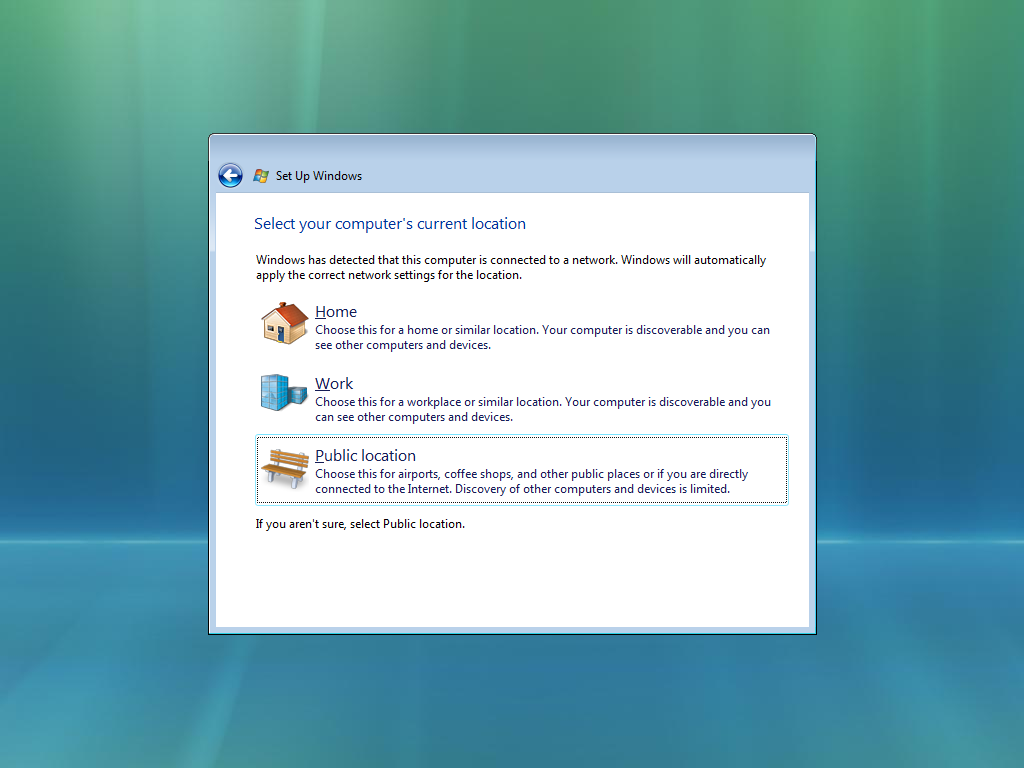Click the 'Select your computer's current location' heading
The image size is (1024, 768).
point(390,224)
